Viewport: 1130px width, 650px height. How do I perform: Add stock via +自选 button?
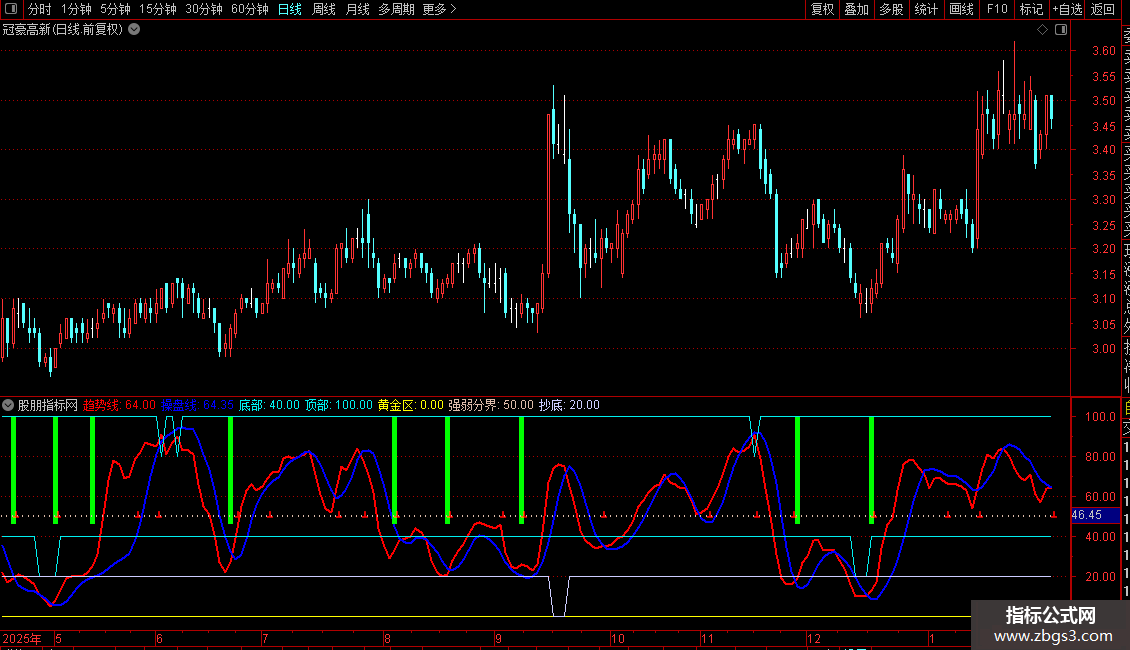[x=1066, y=9]
